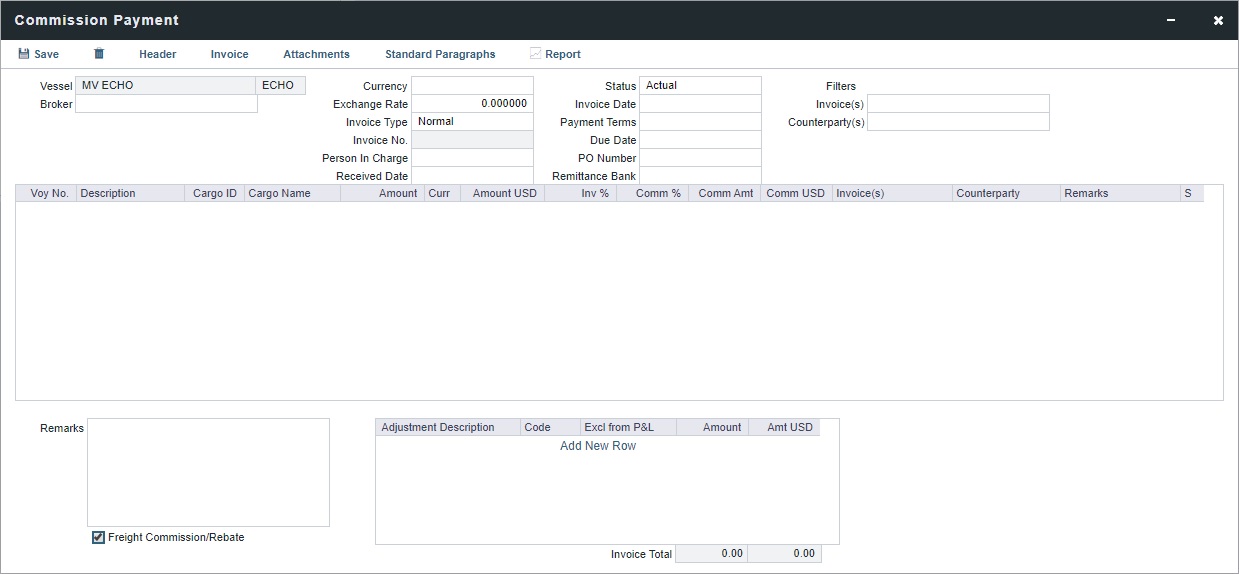1239x574 pixels.
Task: Focus the Remarks text area
Action: tap(208, 472)
